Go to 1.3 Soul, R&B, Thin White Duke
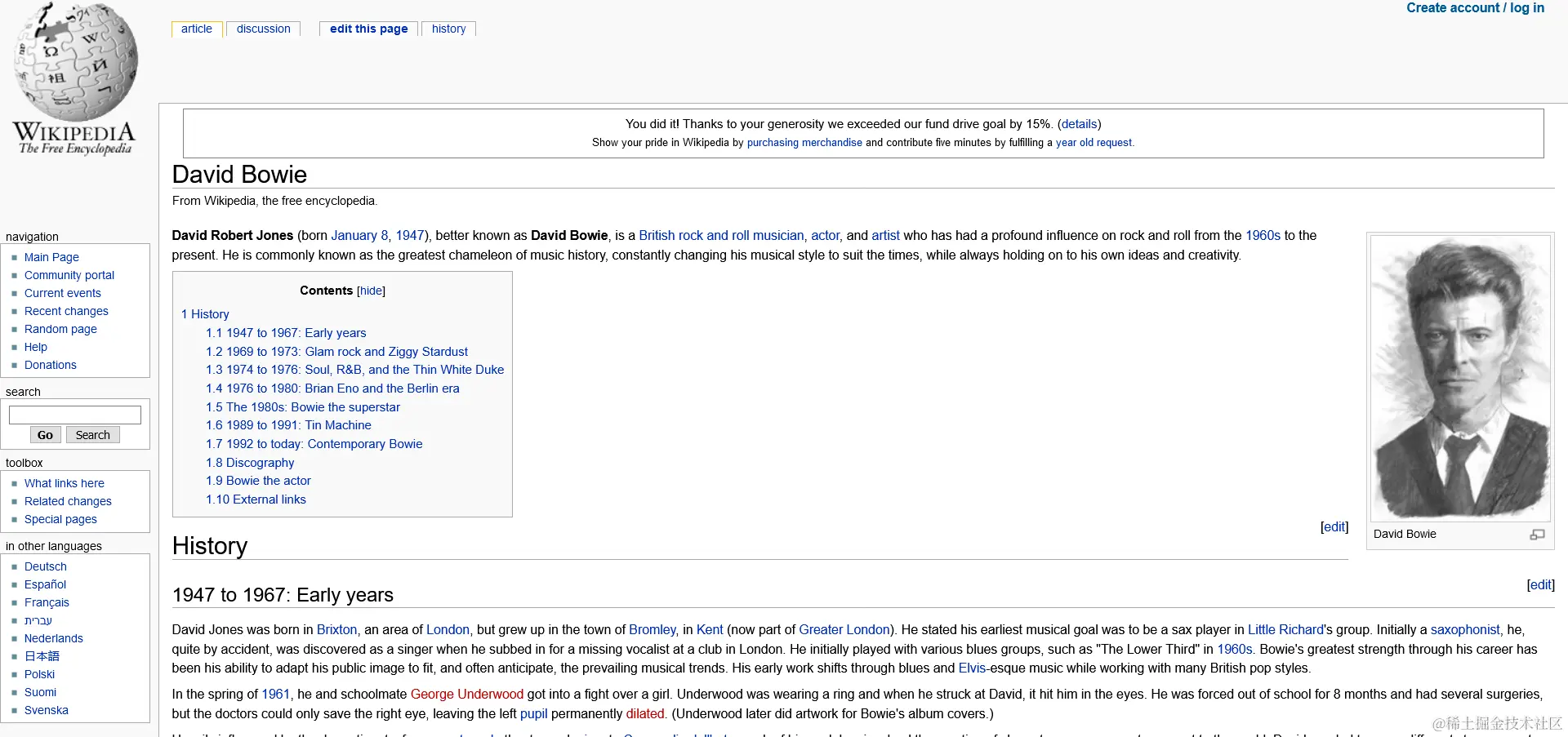 click(x=354, y=370)
